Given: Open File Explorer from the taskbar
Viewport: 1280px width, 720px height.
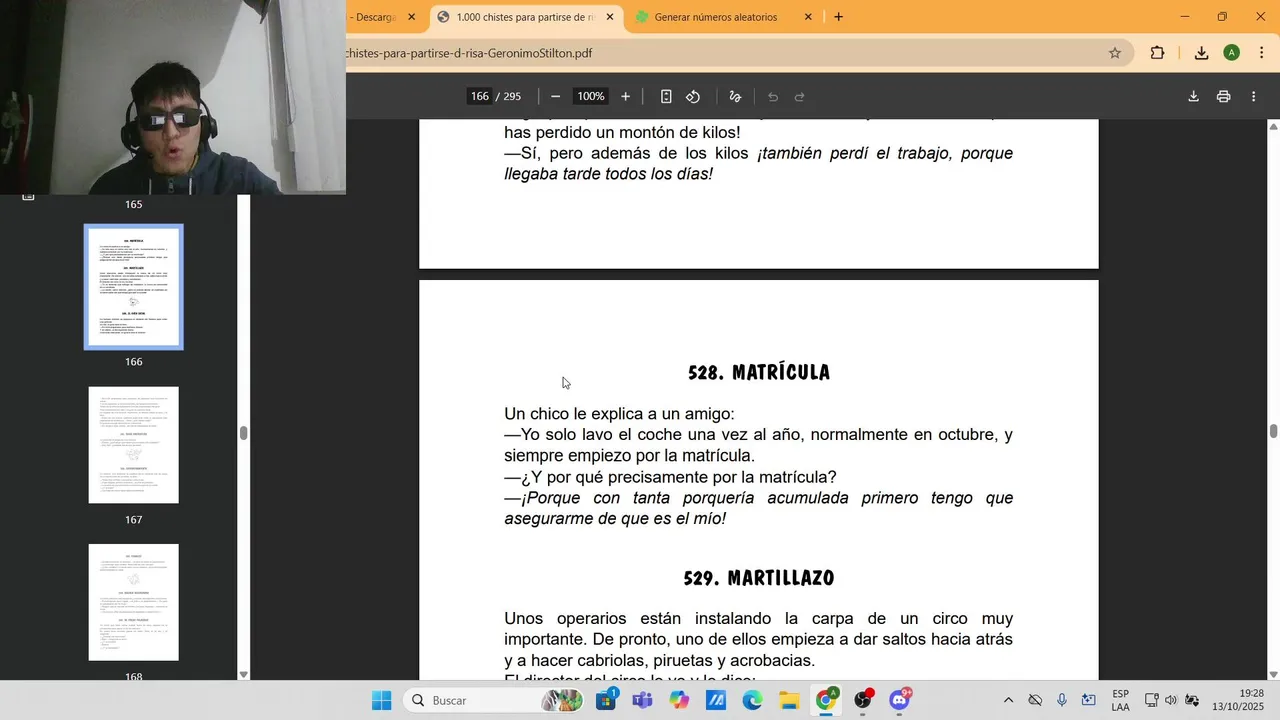Looking at the screenshot, I should pos(789,700).
